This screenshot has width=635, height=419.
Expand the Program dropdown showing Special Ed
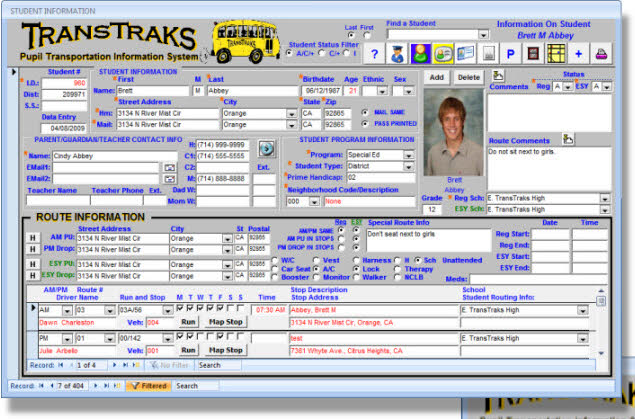tap(408, 155)
